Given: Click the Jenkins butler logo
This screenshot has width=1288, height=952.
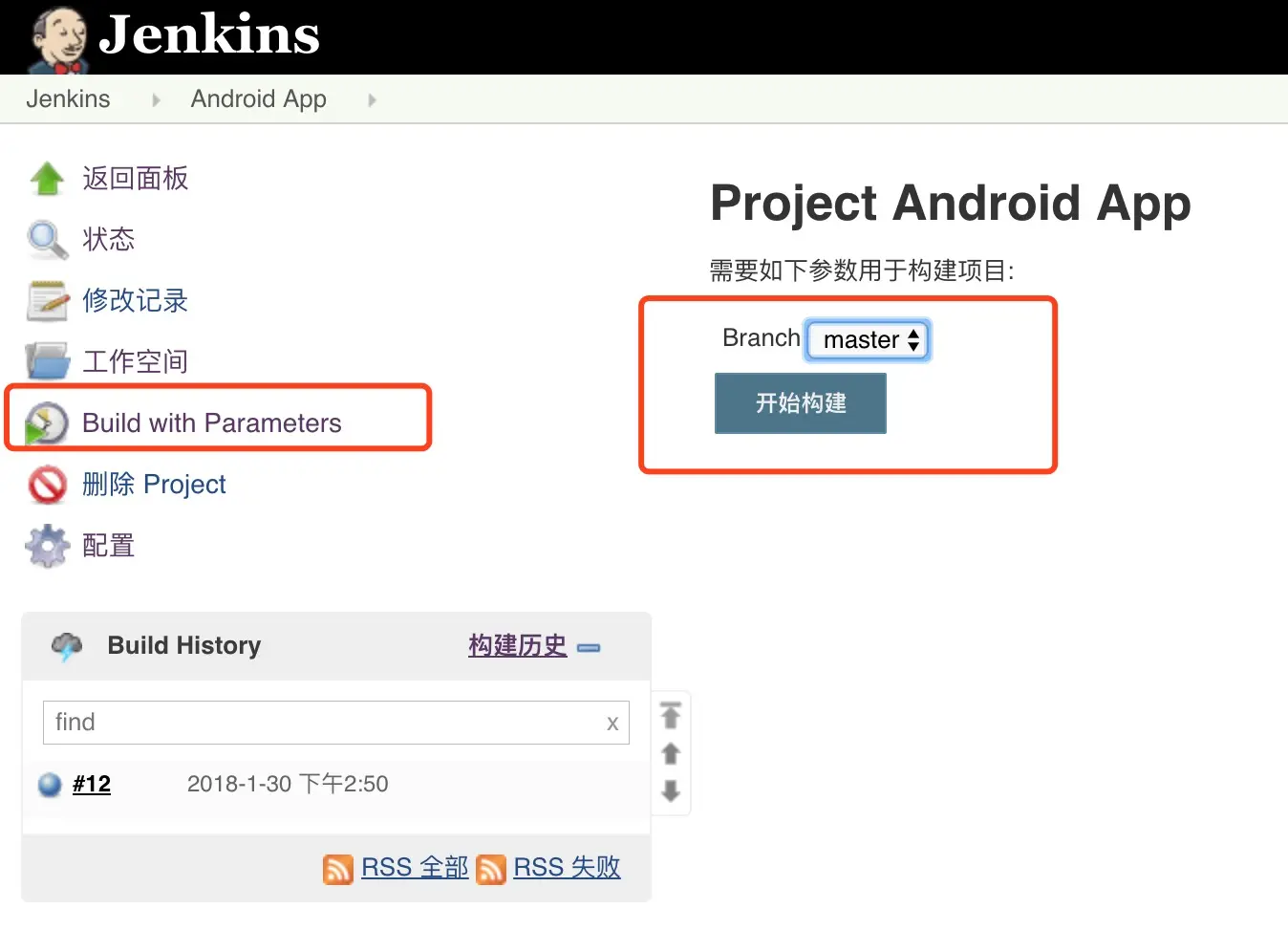Looking at the screenshot, I should 60,39.
